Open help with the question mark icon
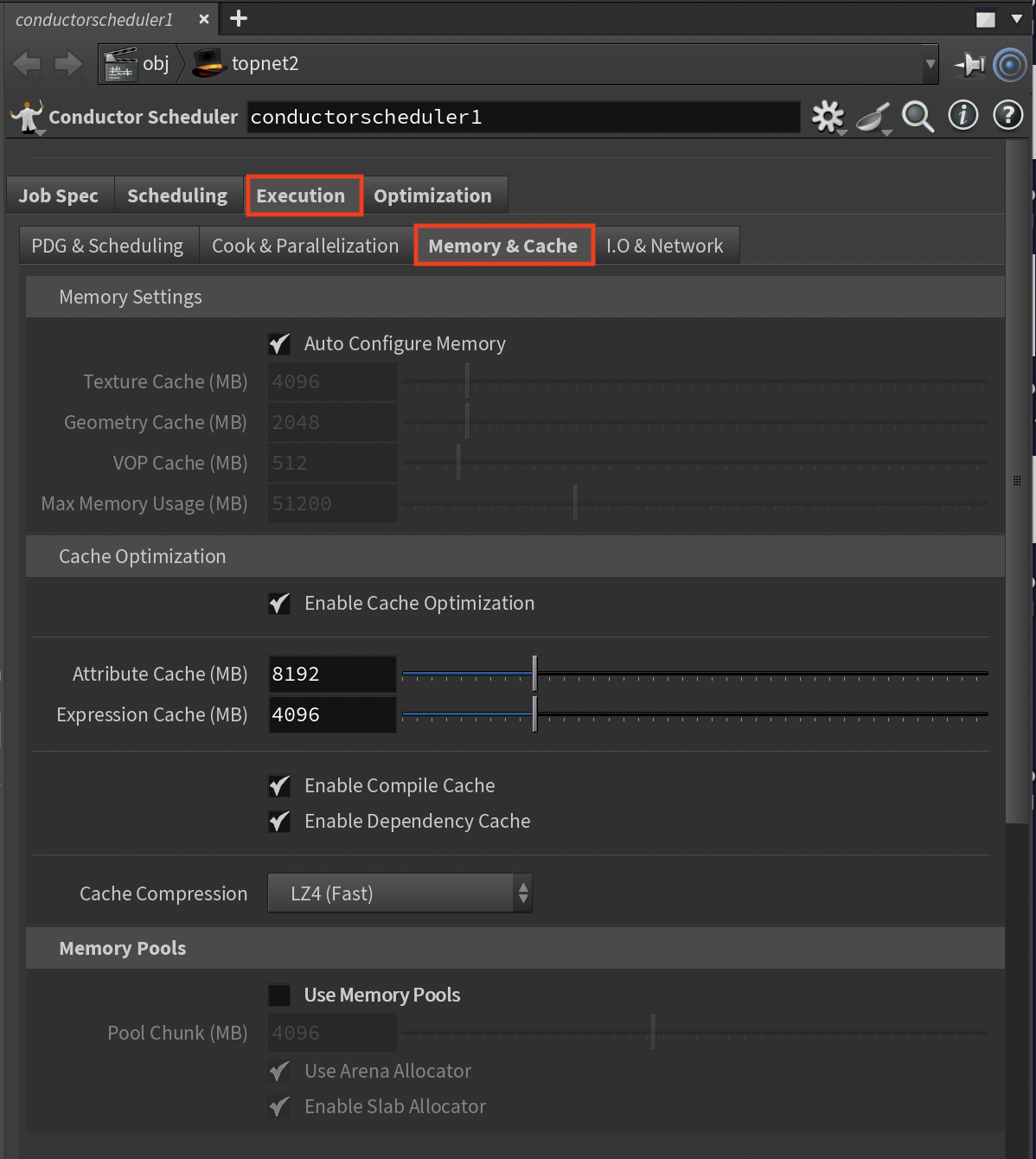This screenshot has height=1159, width=1036. coord(1008,115)
